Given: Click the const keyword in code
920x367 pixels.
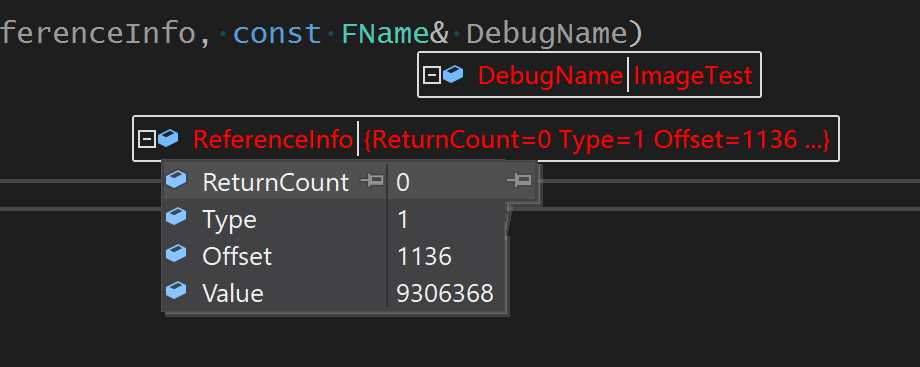Looking at the screenshot, I should click(278, 34).
